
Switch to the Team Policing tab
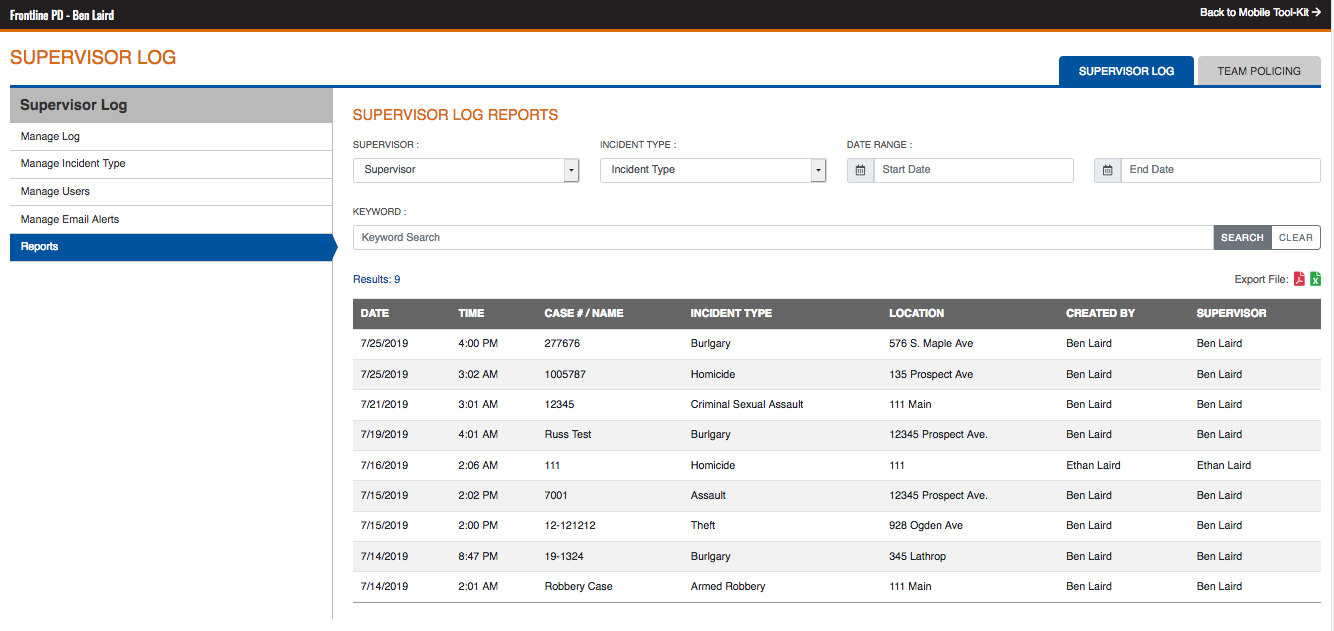tap(1258, 71)
